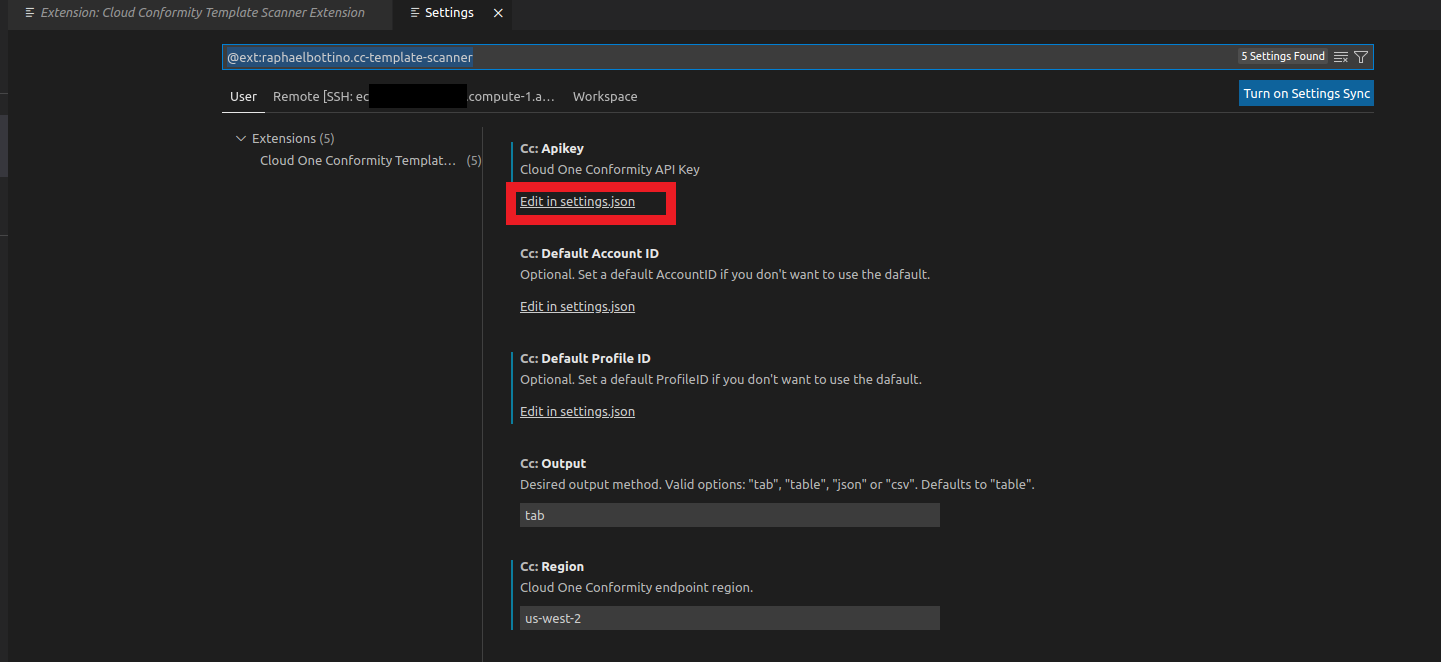This screenshot has height=662, width=1441.
Task: Click the Cc: Output value field
Action: (x=729, y=515)
